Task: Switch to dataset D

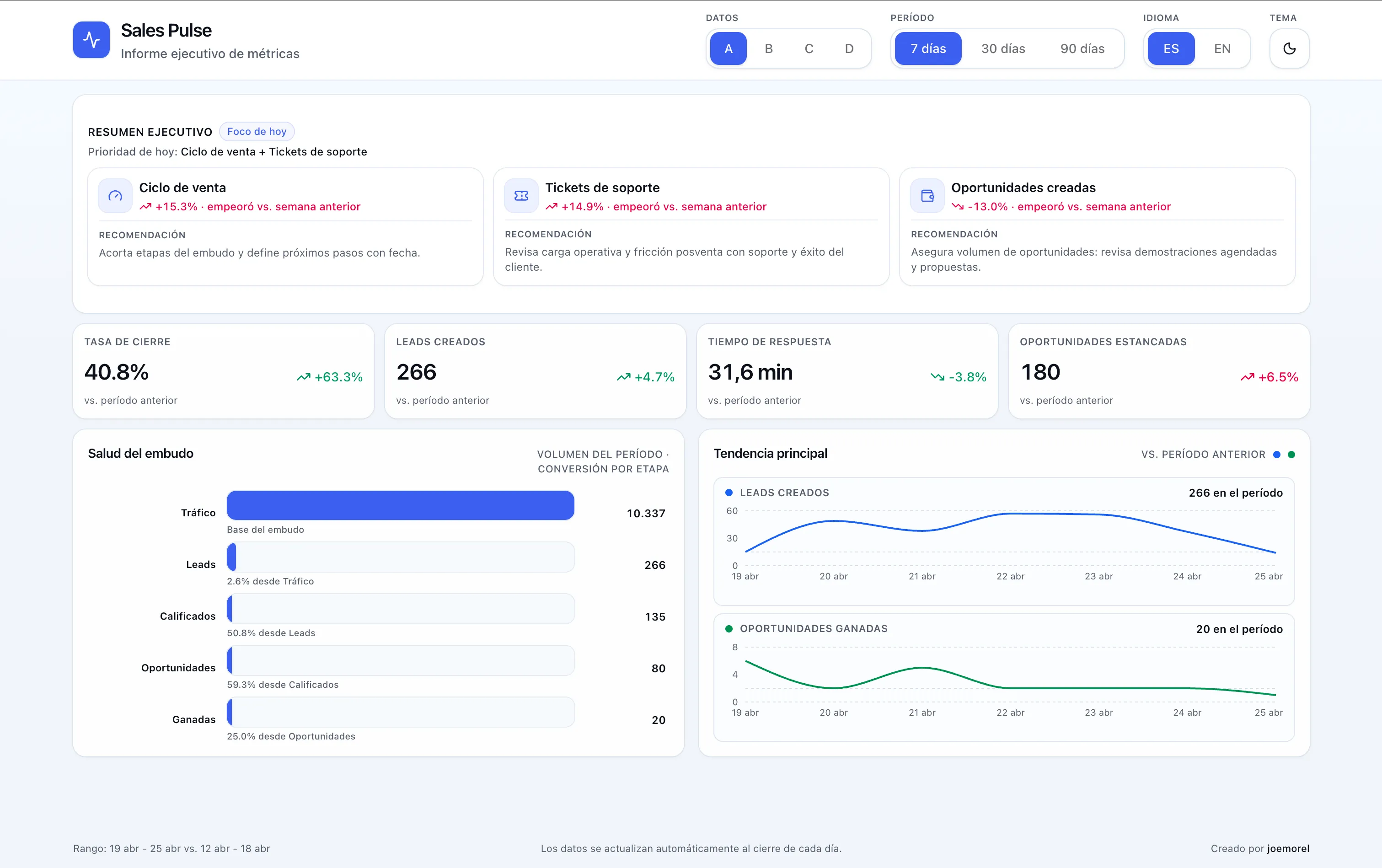Action: pos(849,49)
